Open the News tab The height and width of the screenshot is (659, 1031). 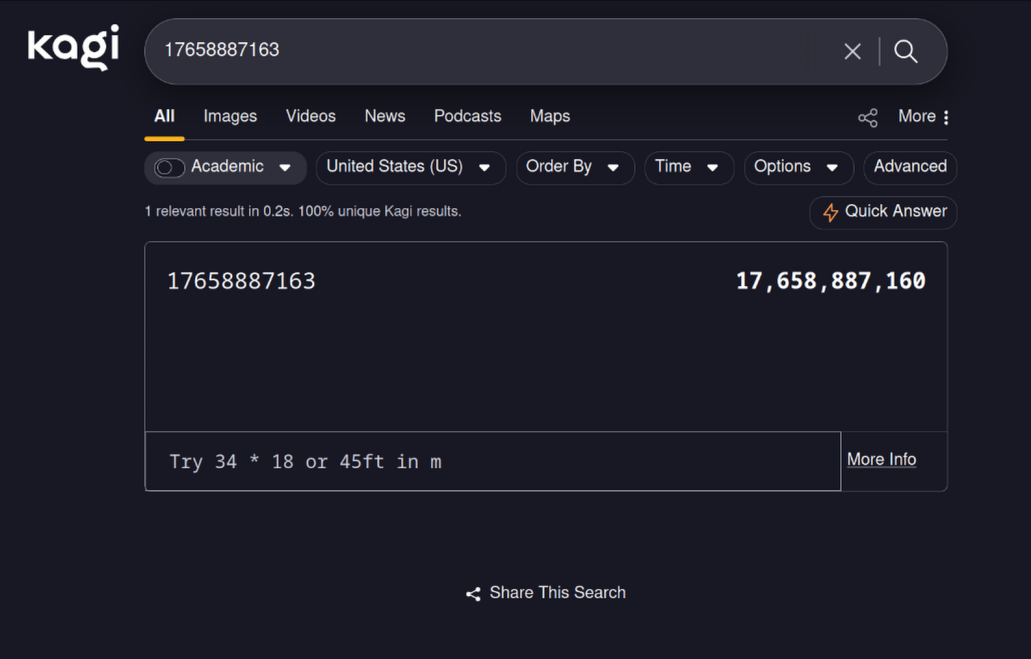click(384, 116)
